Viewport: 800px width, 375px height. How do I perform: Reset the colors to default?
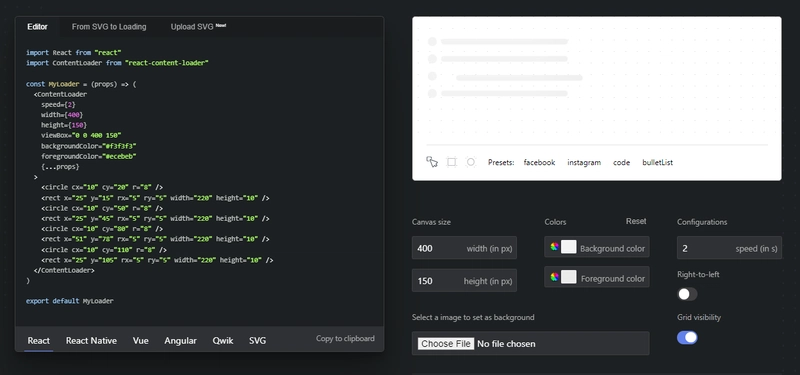click(636, 221)
